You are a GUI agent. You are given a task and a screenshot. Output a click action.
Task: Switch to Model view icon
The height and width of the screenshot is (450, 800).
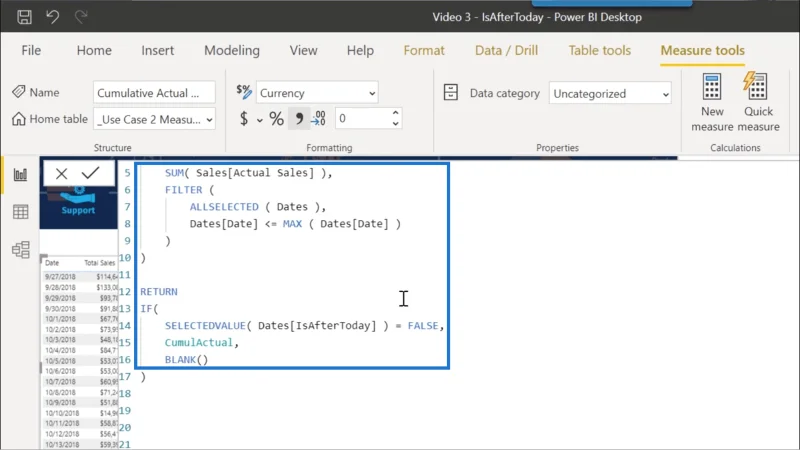(20, 249)
